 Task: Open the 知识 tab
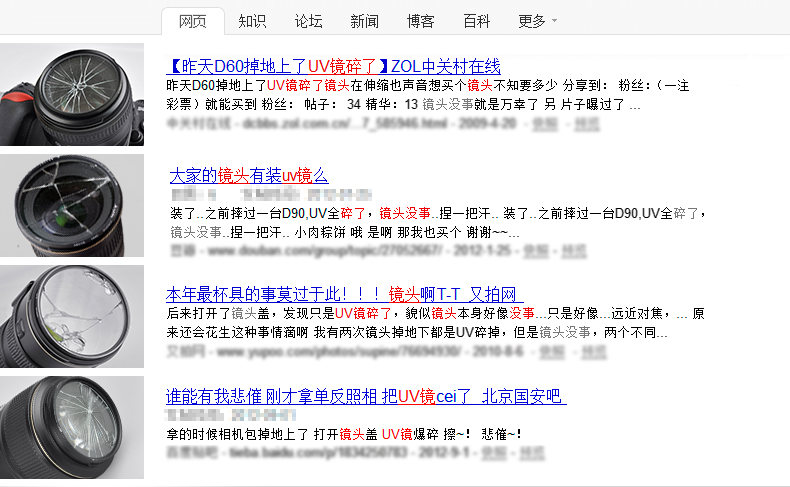[252, 21]
